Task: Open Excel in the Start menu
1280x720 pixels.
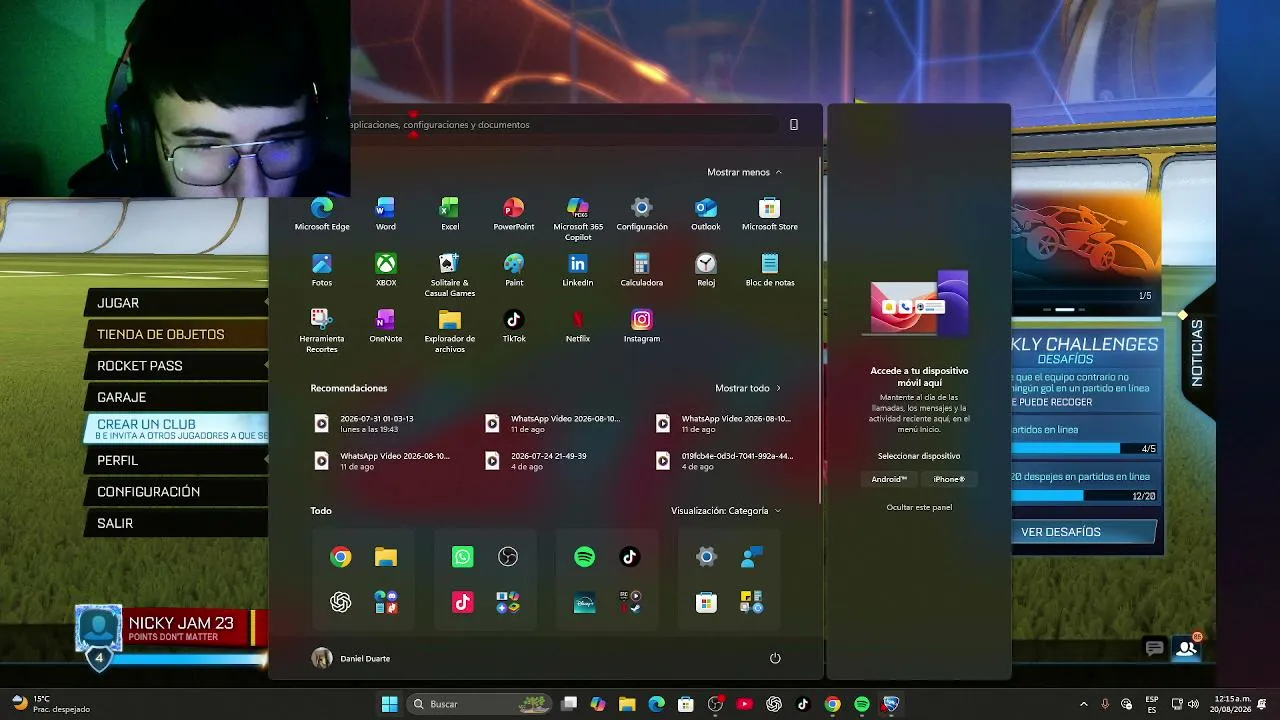Action: click(450, 214)
